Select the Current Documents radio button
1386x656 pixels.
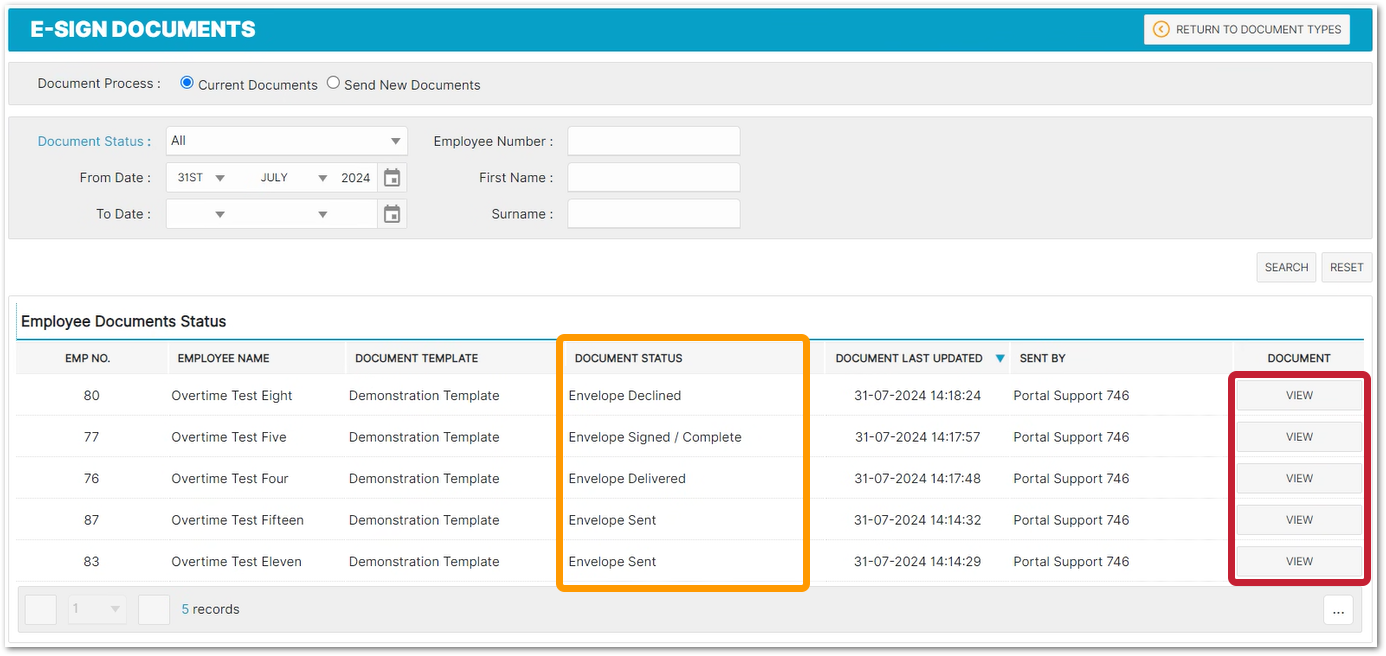click(187, 84)
